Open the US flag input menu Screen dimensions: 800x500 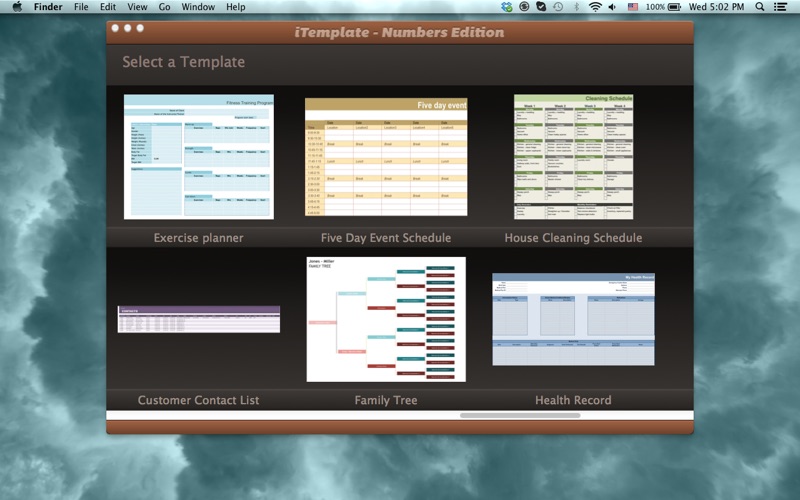point(633,7)
